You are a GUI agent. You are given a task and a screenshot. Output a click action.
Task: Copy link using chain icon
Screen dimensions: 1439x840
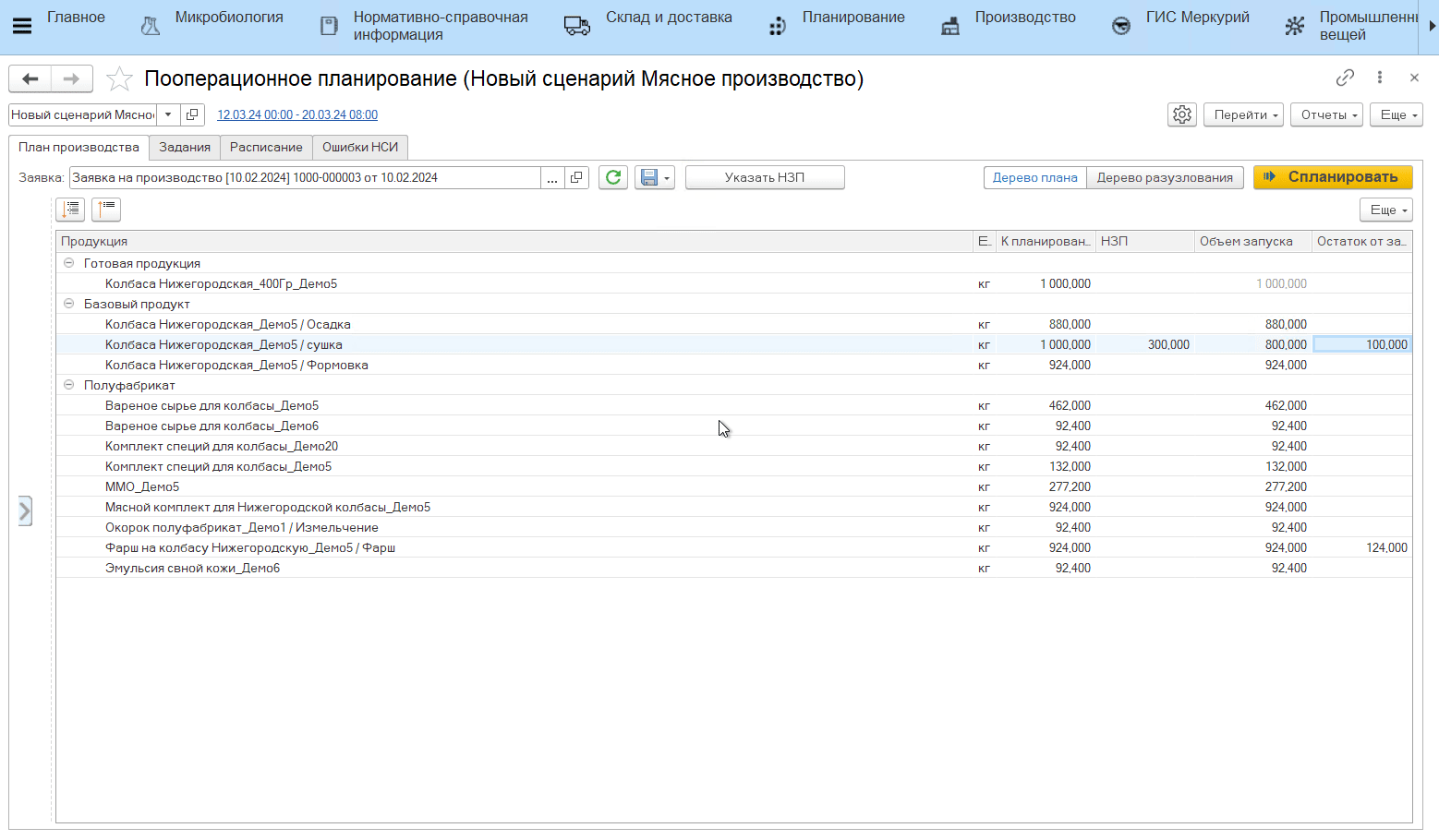(1345, 78)
